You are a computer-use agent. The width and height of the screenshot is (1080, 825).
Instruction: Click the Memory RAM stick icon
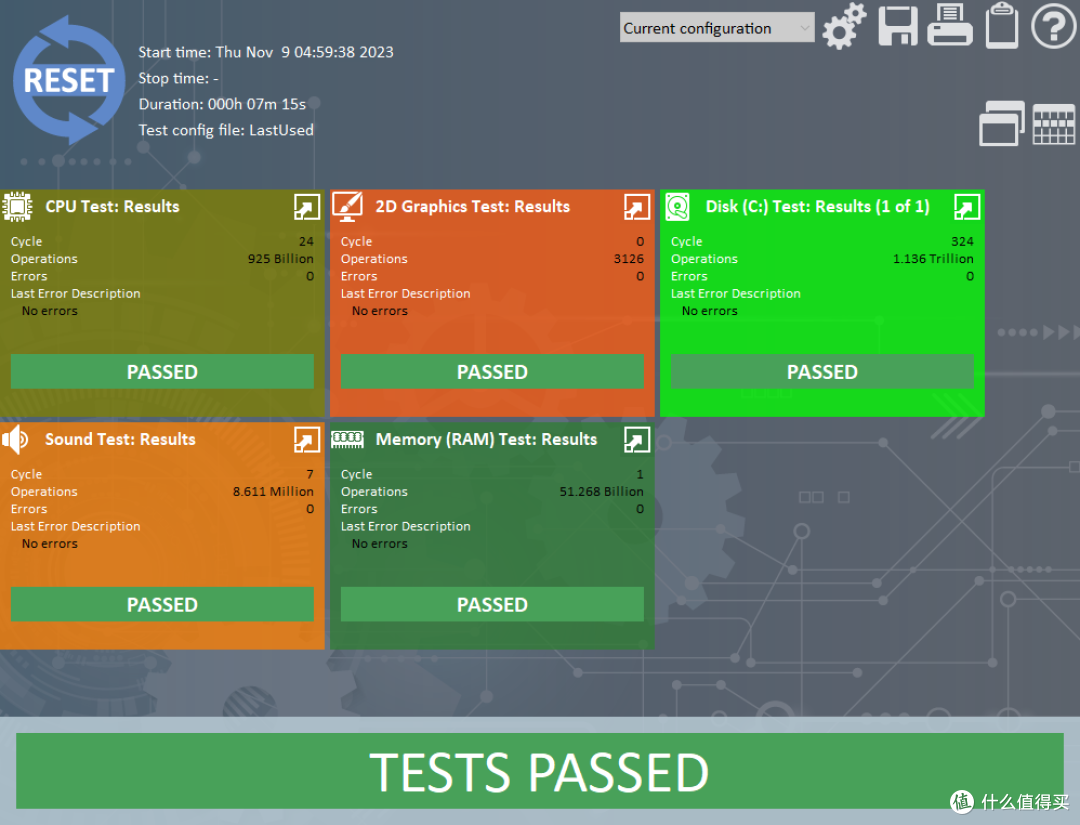coord(347,439)
